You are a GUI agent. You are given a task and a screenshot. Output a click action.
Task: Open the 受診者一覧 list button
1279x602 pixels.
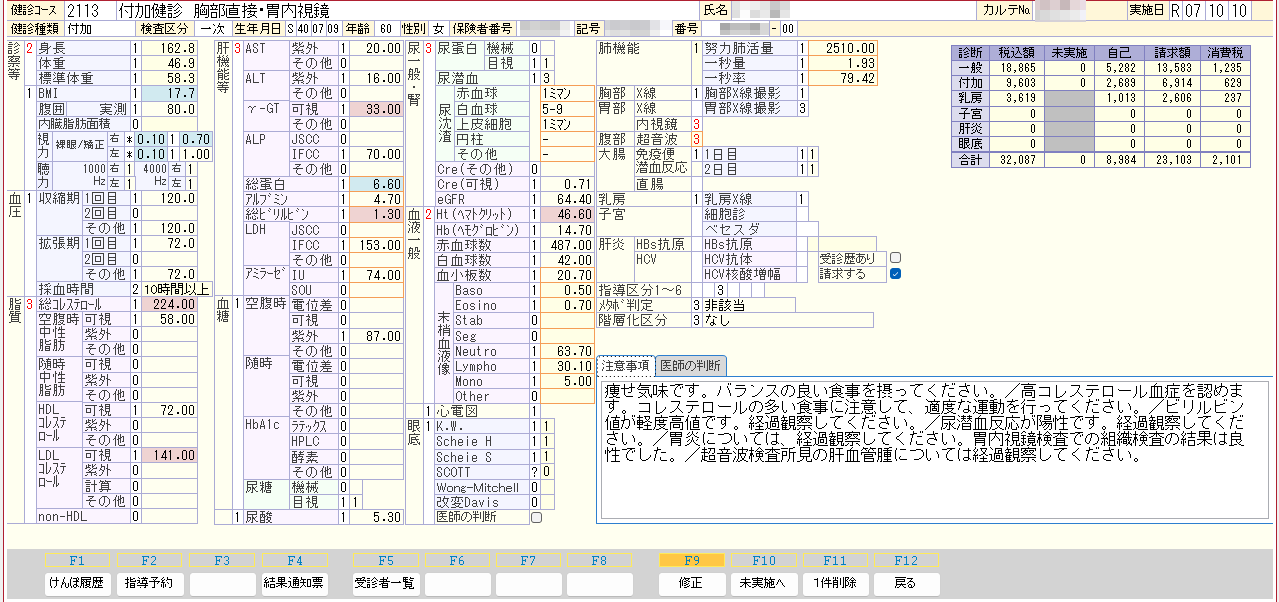(x=385, y=583)
